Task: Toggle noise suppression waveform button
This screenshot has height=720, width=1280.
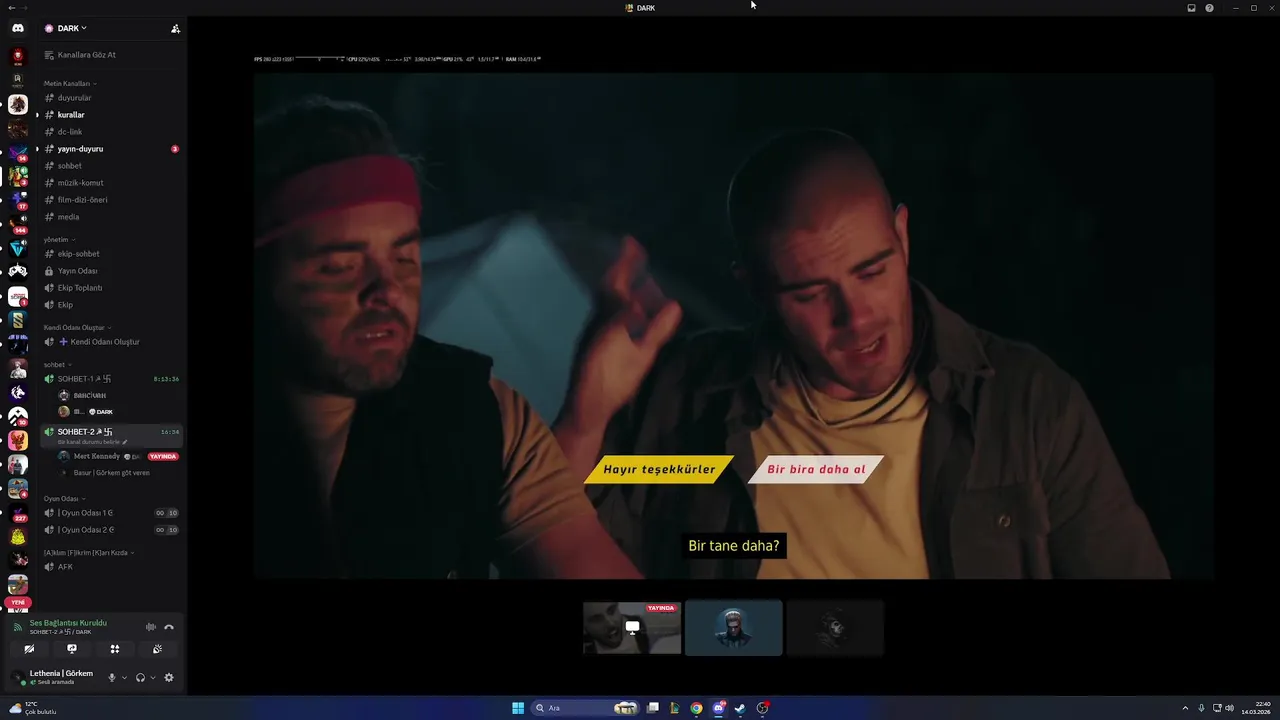Action: 151,627
